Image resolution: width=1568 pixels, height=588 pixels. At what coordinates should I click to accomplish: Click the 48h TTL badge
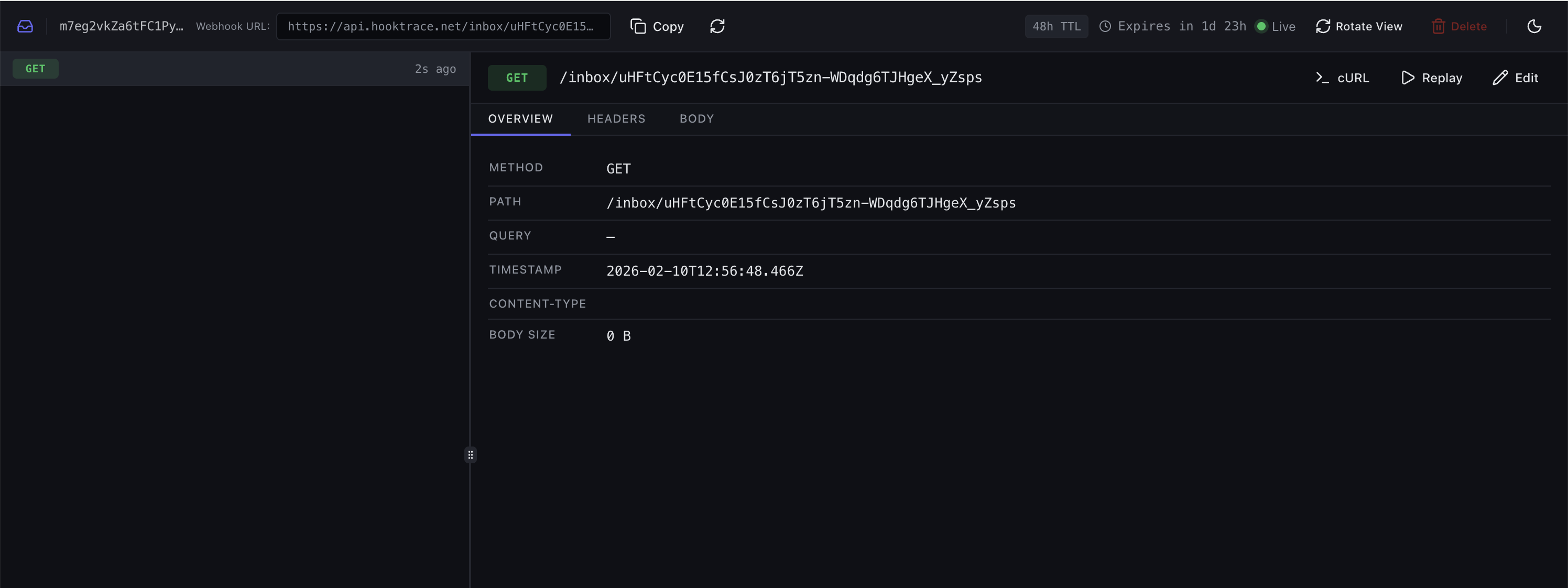tap(1056, 26)
